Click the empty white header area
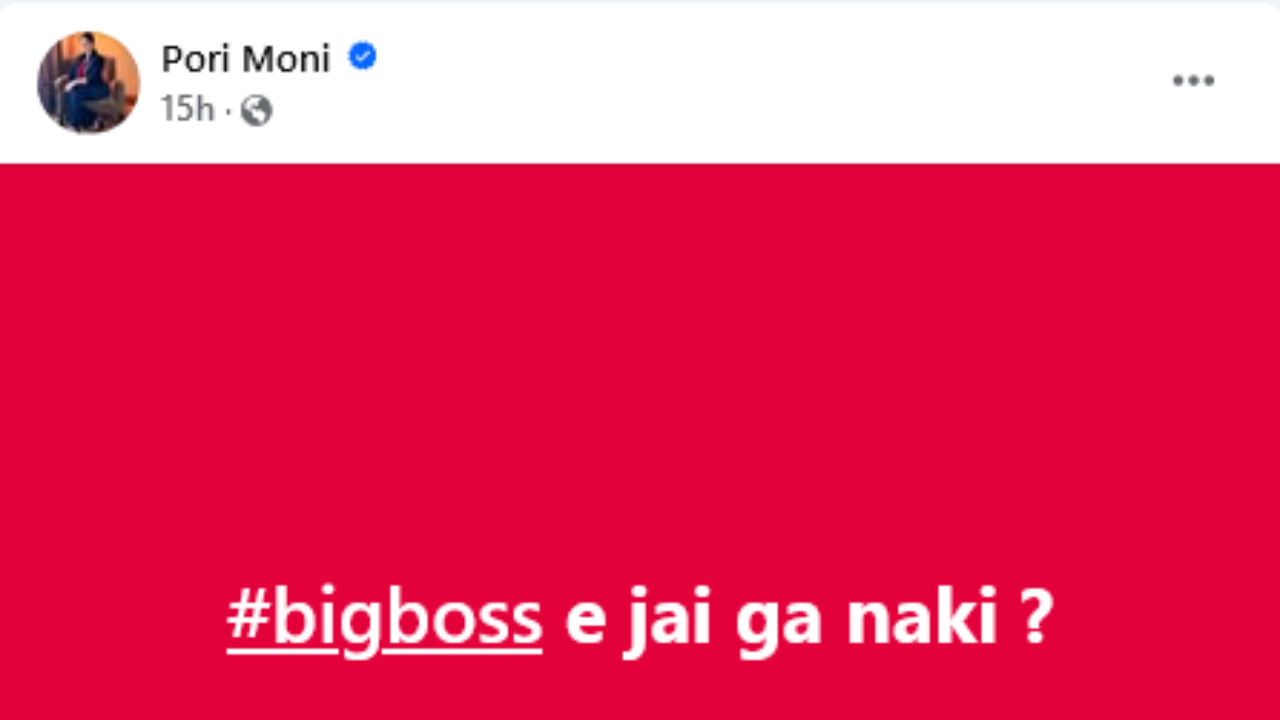The height and width of the screenshot is (720, 1280). pos(760,82)
